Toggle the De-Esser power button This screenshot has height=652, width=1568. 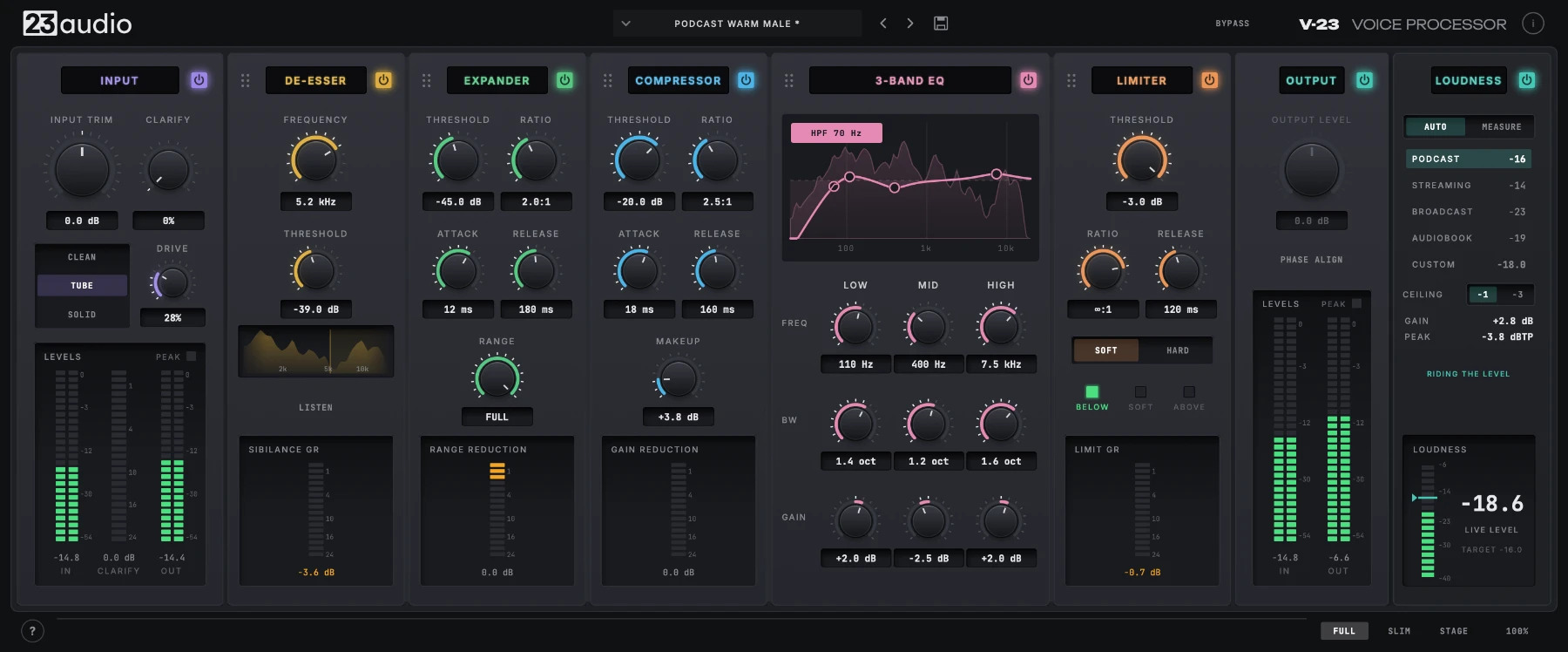383,80
